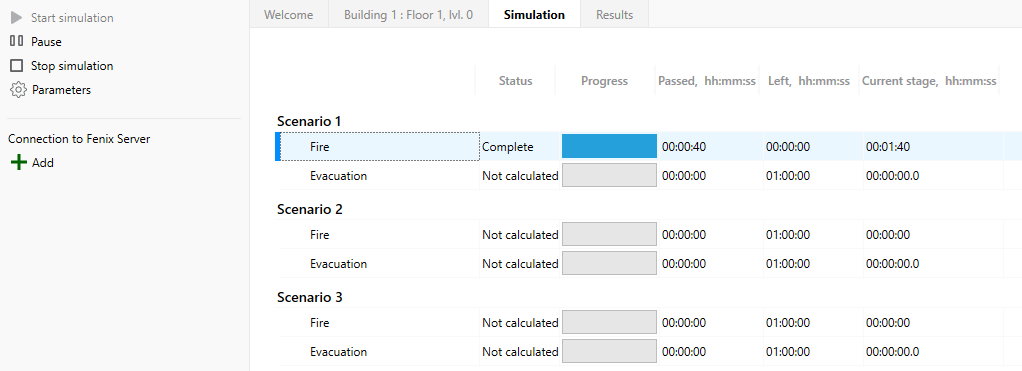Click Scenario 2 Fire Not calculated status
This screenshot has height=371, width=1022.
pos(520,235)
